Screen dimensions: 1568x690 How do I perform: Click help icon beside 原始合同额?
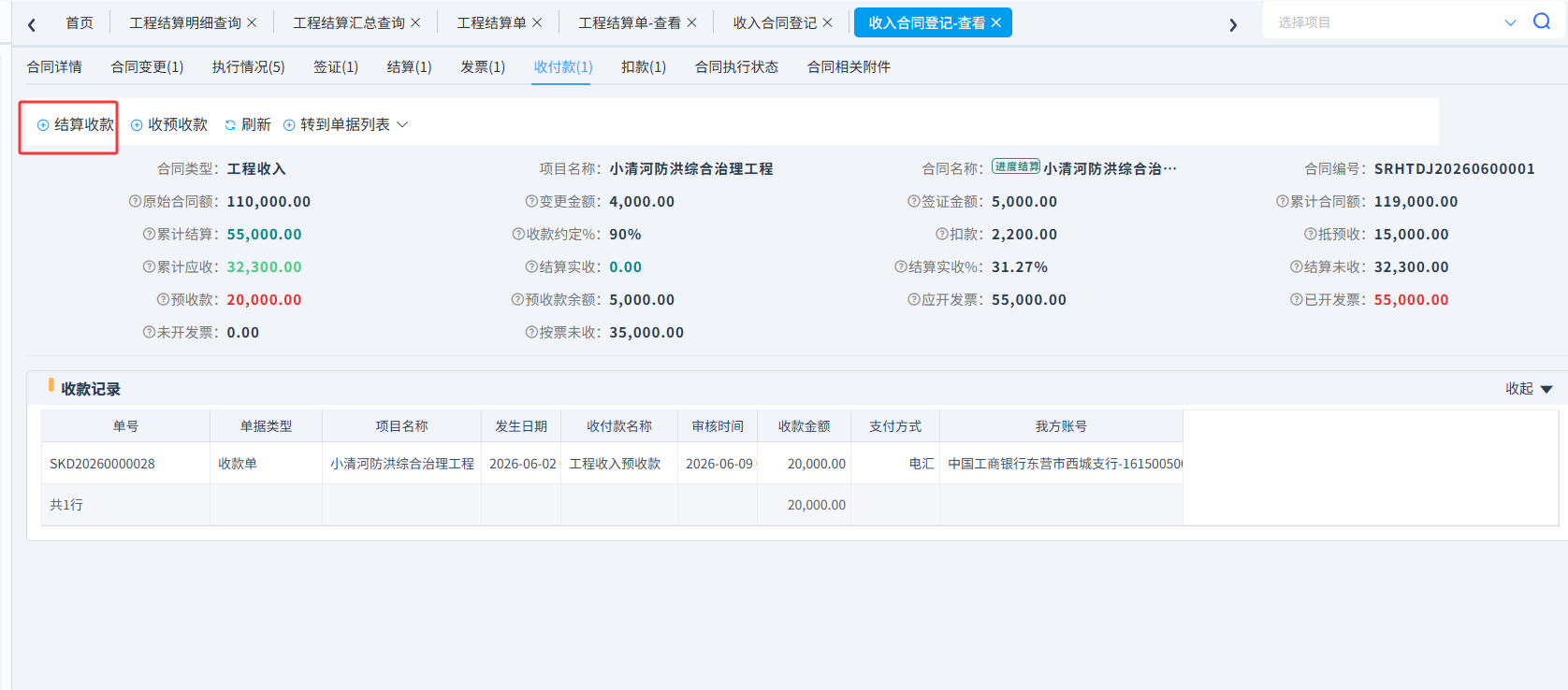135,201
